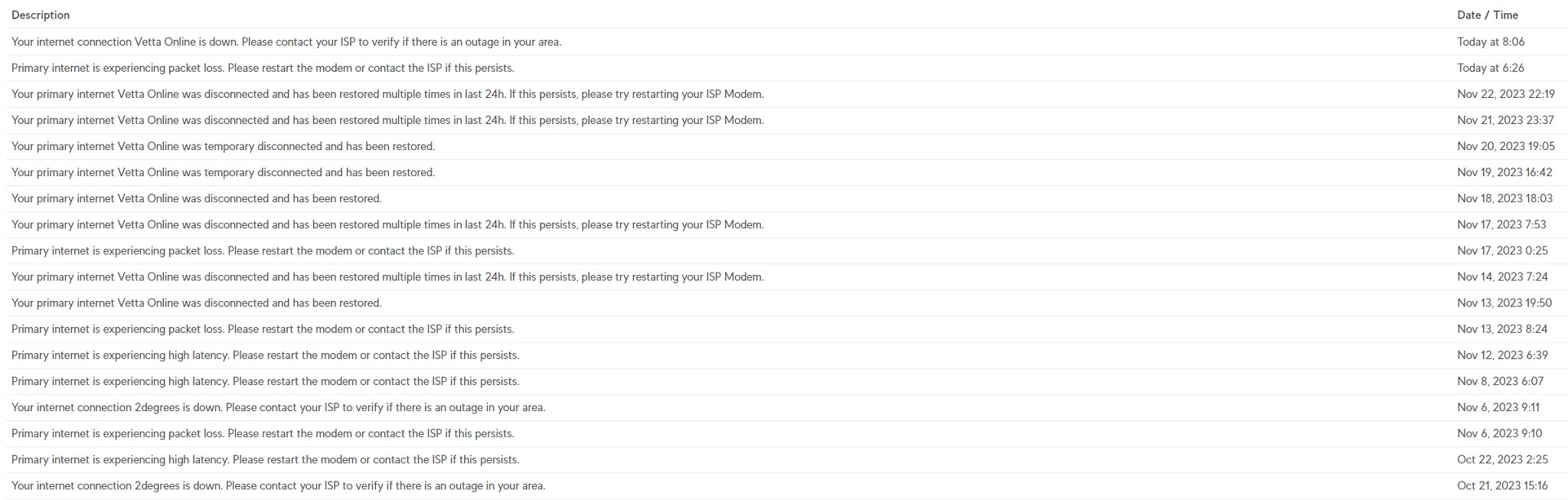The image size is (1568, 500).
Task: Open the packet loss alert from today 6:26
Action: pos(263,68)
